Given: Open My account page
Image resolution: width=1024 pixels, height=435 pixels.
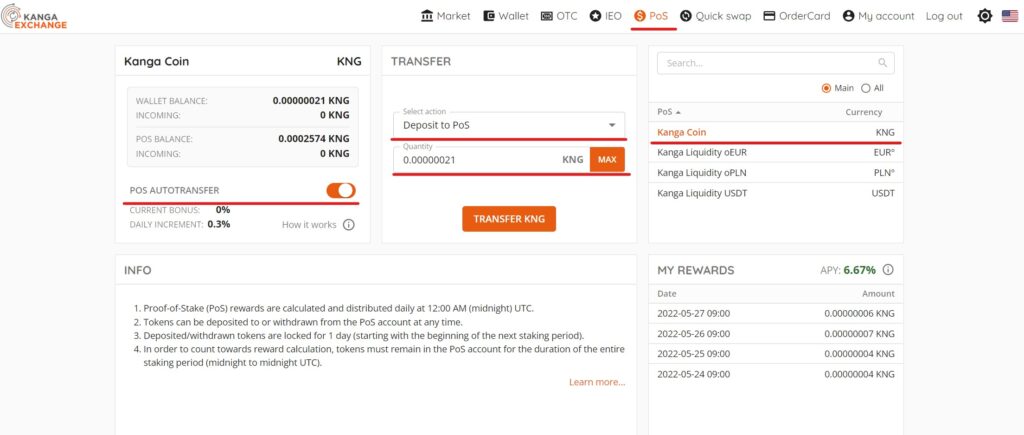Looking at the screenshot, I should pos(878,16).
